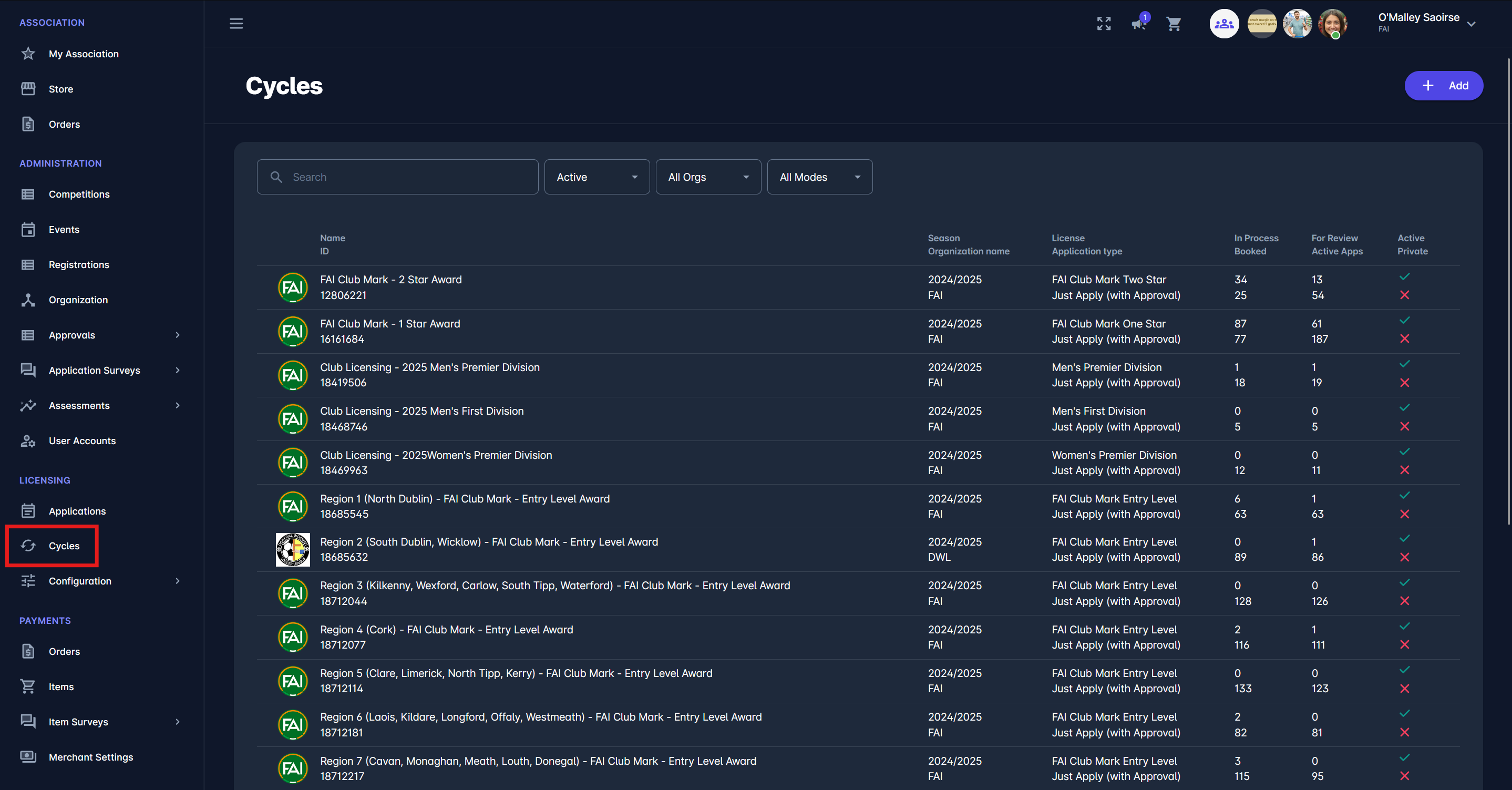Click the group people avatar icon
Screen dimensions: 1512x790
1224,24
